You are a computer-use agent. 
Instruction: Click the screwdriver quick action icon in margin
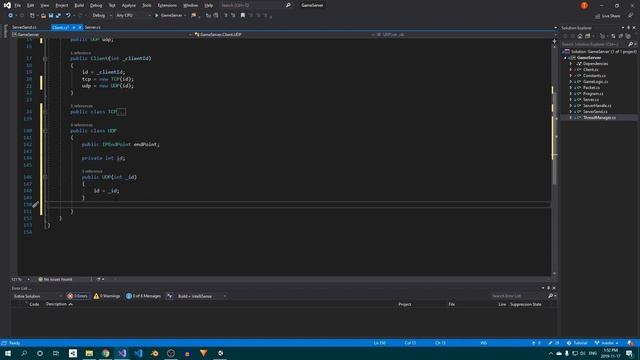coord(36,204)
